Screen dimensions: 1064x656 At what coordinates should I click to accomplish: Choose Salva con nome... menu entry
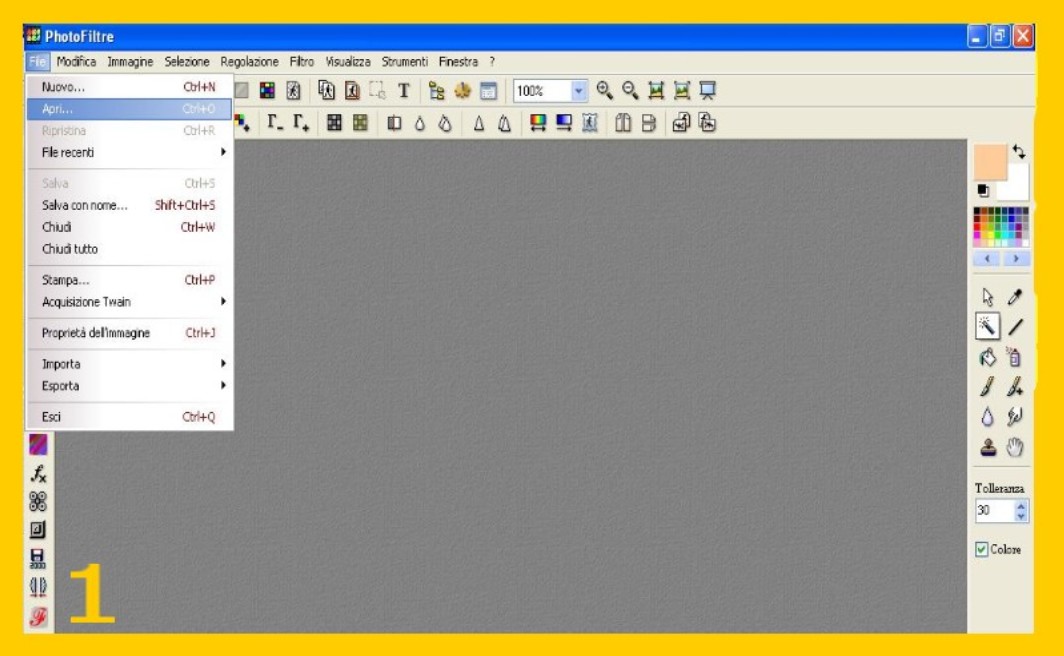pos(130,206)
